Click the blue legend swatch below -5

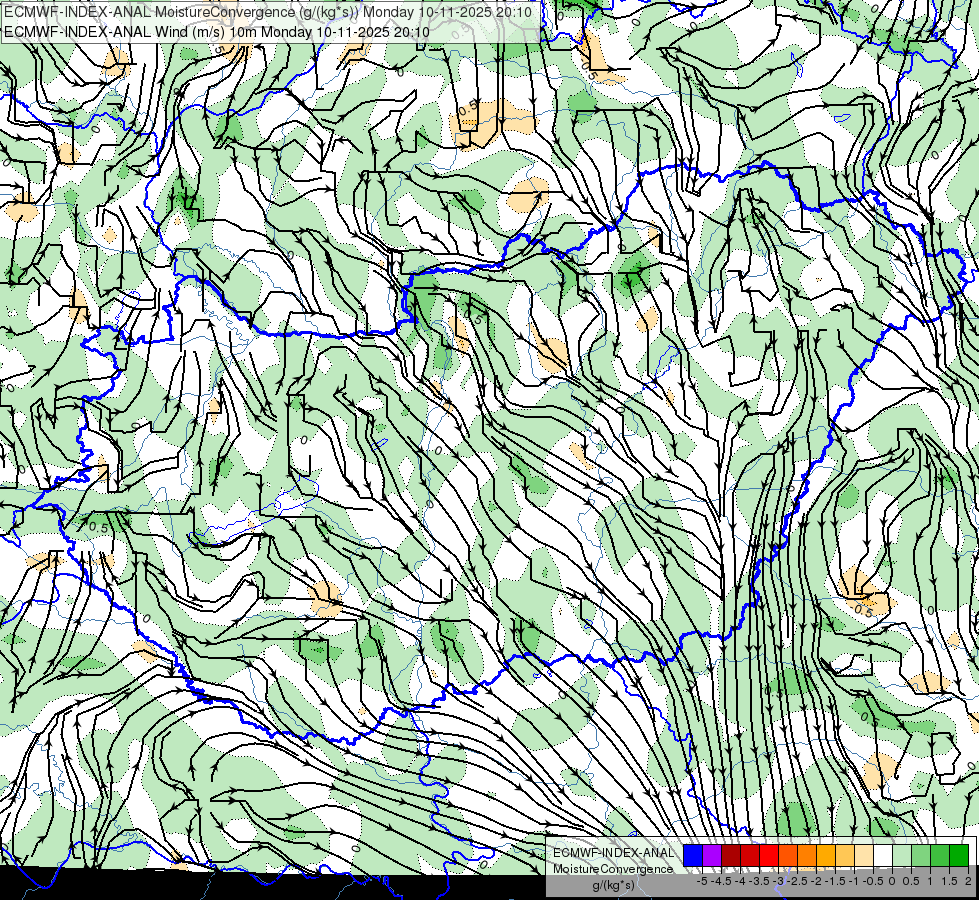[693, 856]
